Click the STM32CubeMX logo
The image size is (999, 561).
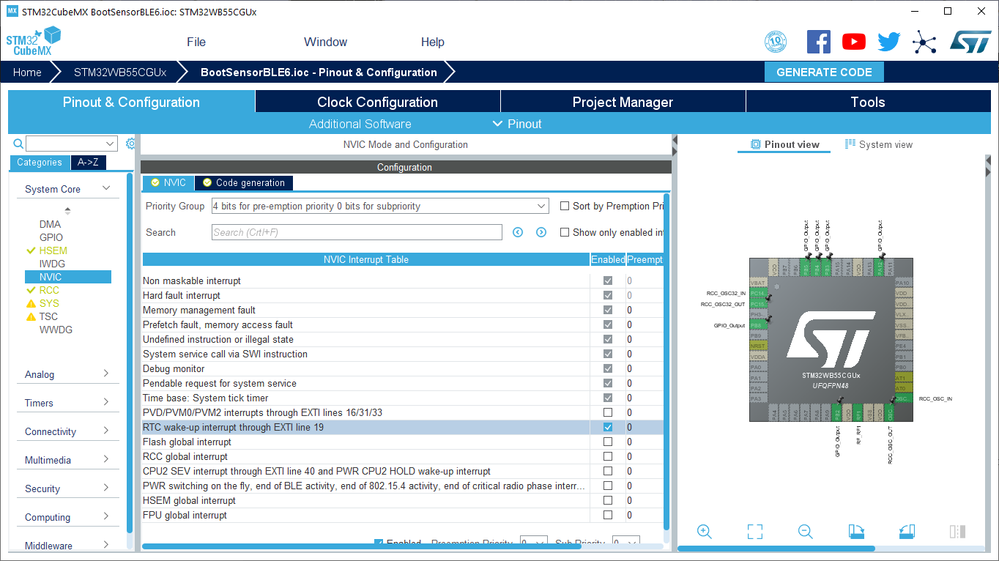[x=33, y=42]
